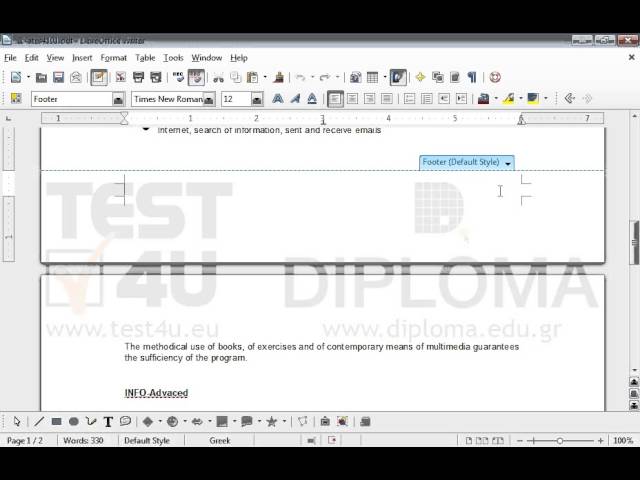Open Paragraph Style dropdown showing Footer
This screenshot has width=640, height=480.
pyautogui.click(x=118, y=99)
